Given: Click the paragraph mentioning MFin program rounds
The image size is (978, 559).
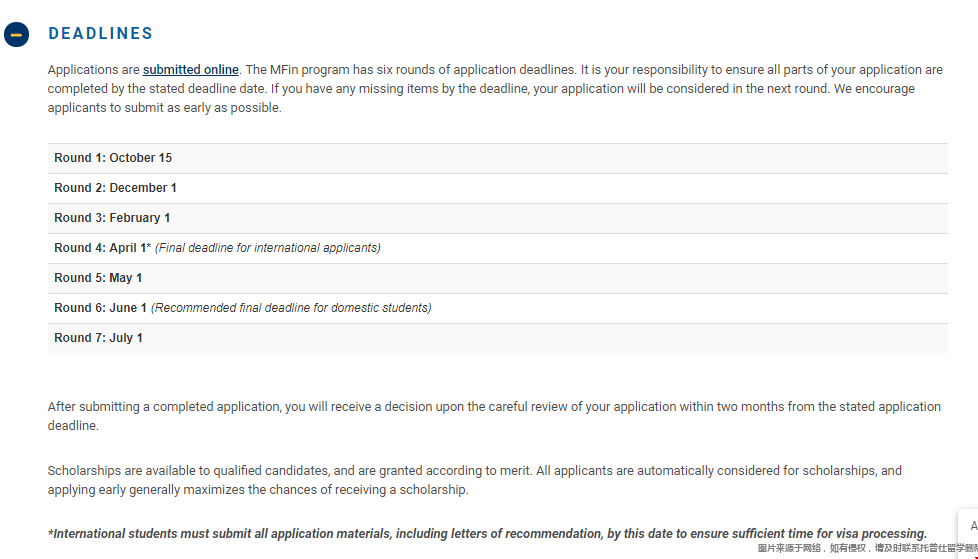Looking at the screenshot, I should [495, 89].
